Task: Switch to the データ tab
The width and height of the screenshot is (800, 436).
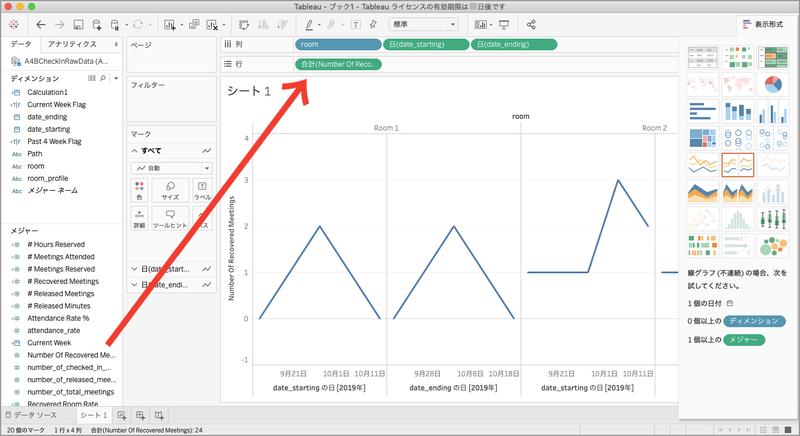Action: [x=21, y=44]
